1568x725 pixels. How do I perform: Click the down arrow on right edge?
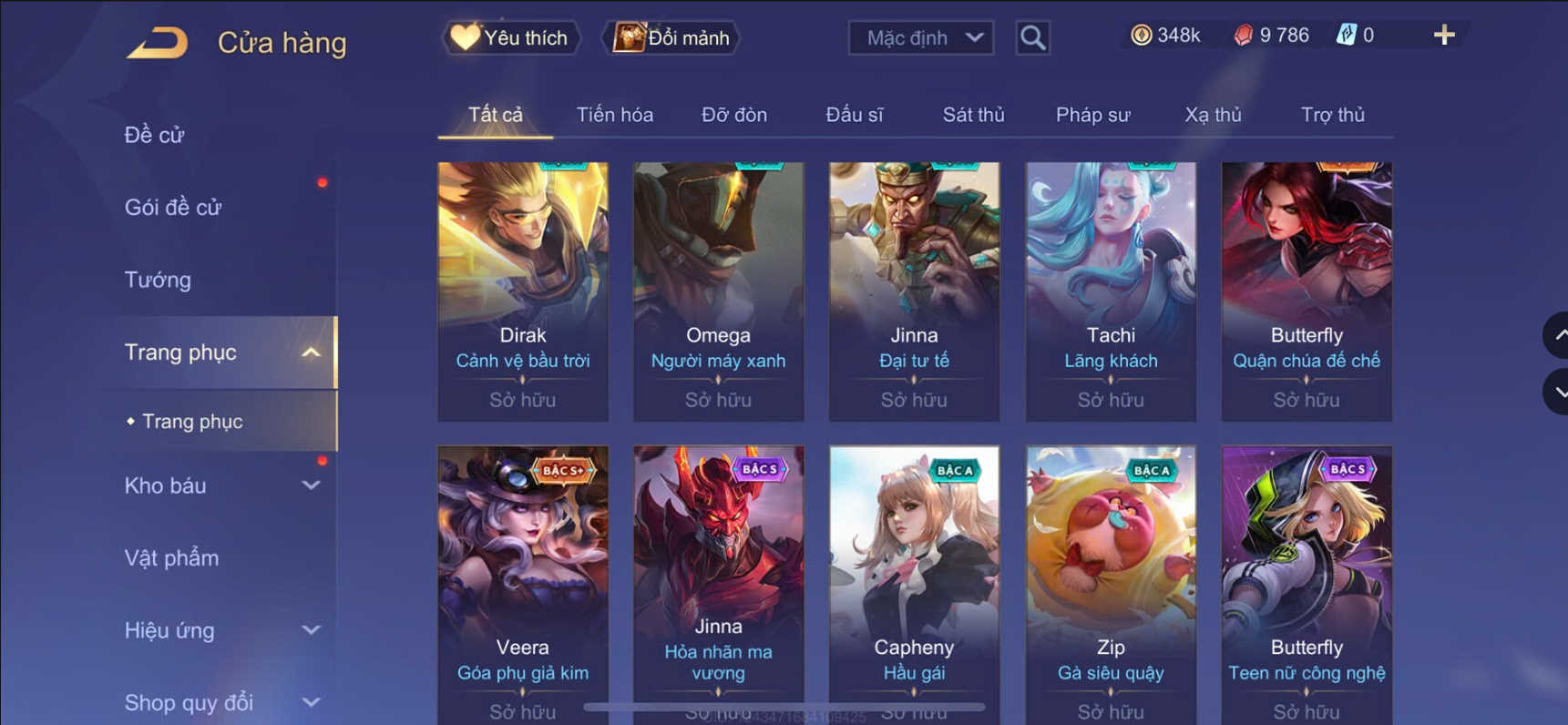(1557, 393)
